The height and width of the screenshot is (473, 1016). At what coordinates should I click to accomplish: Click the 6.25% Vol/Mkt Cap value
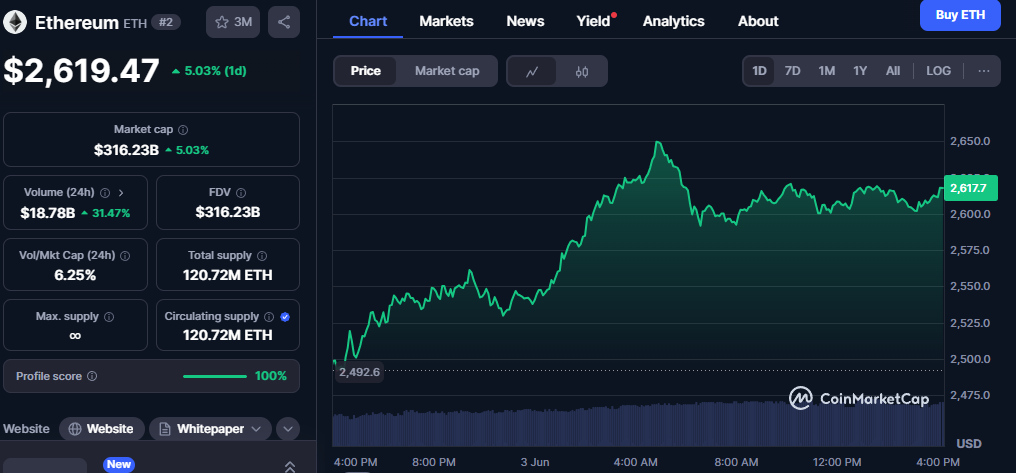(x=75, y=275)
